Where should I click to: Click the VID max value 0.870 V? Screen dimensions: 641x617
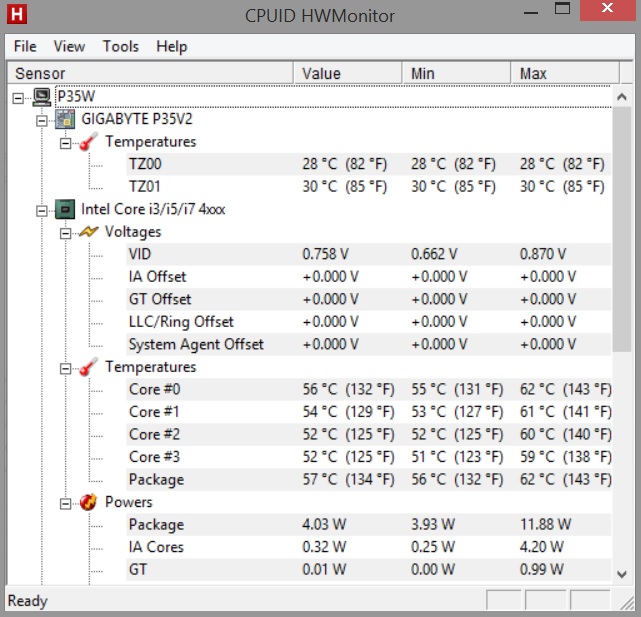pos(543,254)
